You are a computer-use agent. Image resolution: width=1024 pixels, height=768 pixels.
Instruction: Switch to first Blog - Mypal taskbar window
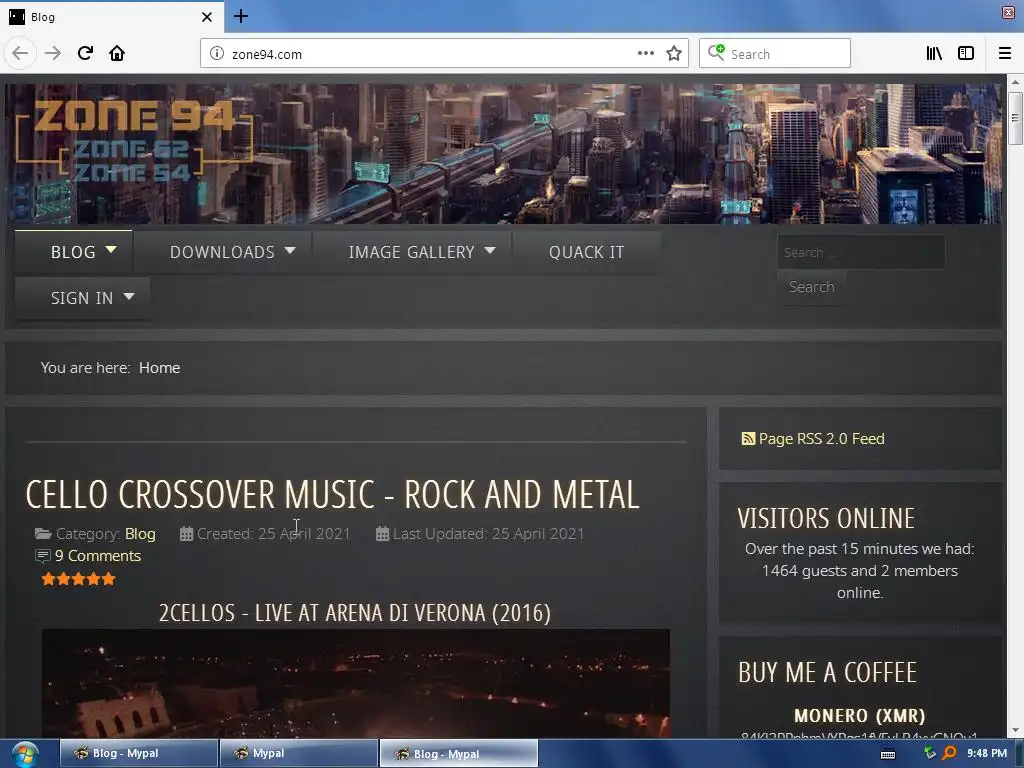coord(138,754)
